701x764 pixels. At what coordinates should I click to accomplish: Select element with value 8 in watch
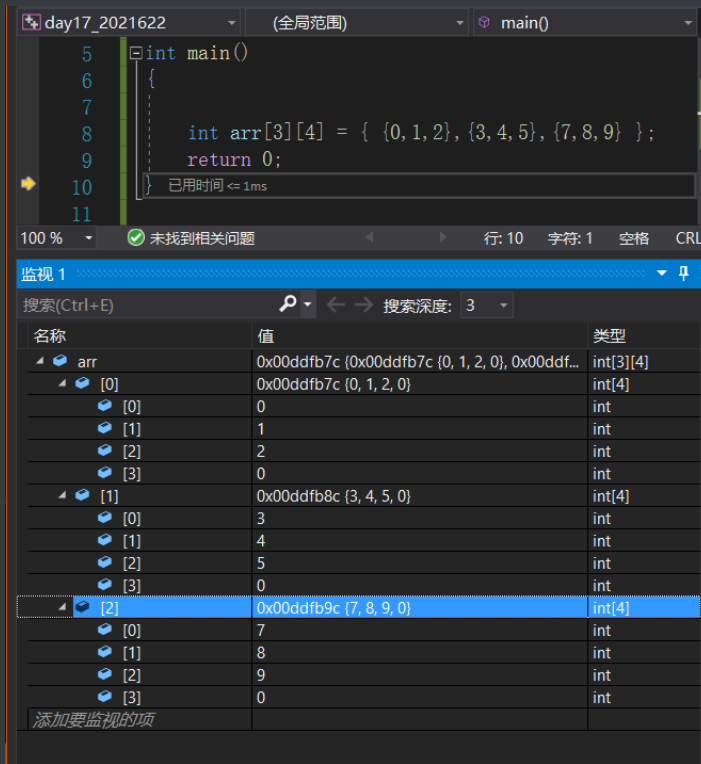(x=364, y=653)
